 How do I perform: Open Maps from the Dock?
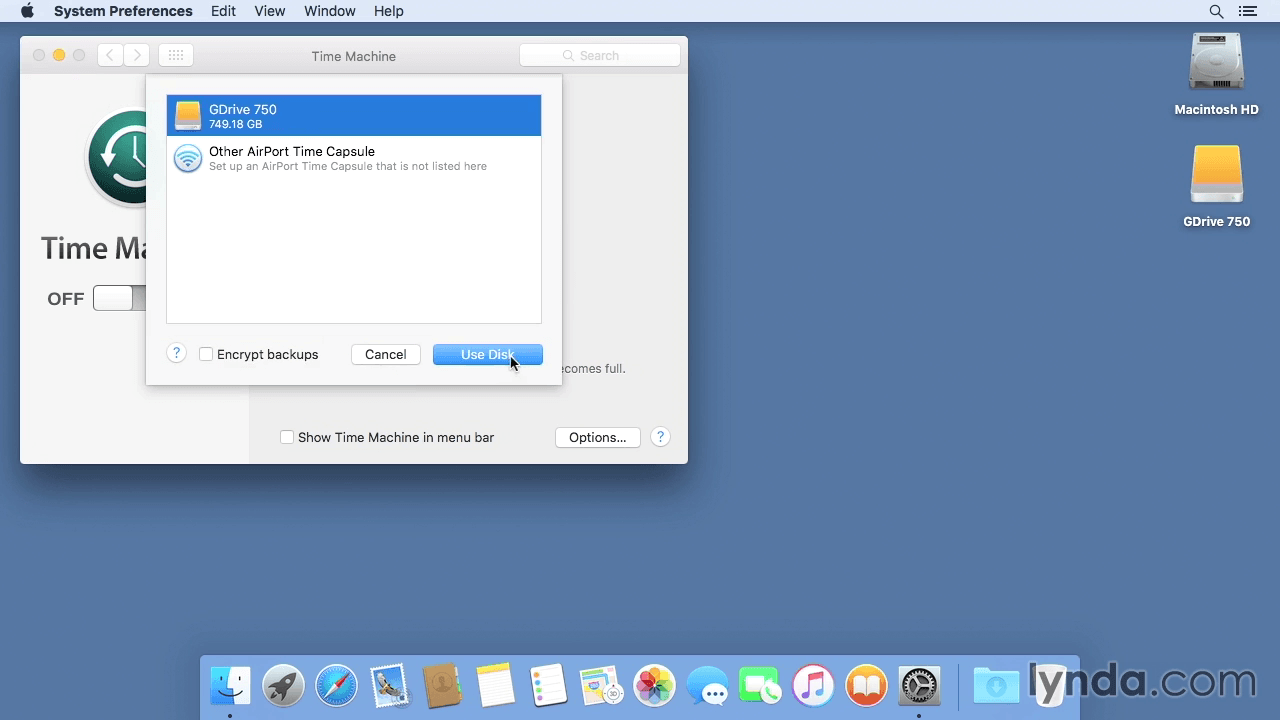(601, 686)
